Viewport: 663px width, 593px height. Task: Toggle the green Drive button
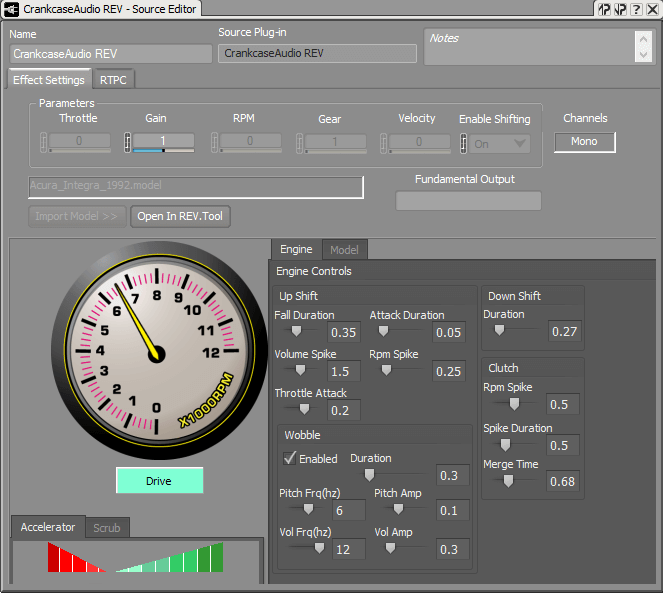[x=159, y=481]
